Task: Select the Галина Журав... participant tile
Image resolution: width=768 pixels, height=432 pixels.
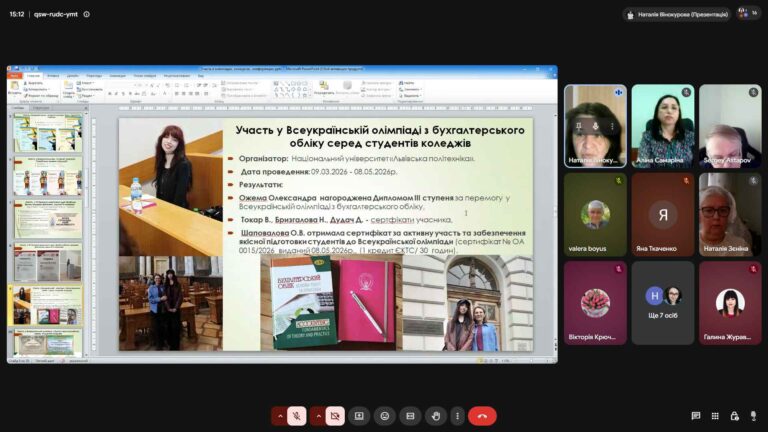Action: (x=730, y=303)
